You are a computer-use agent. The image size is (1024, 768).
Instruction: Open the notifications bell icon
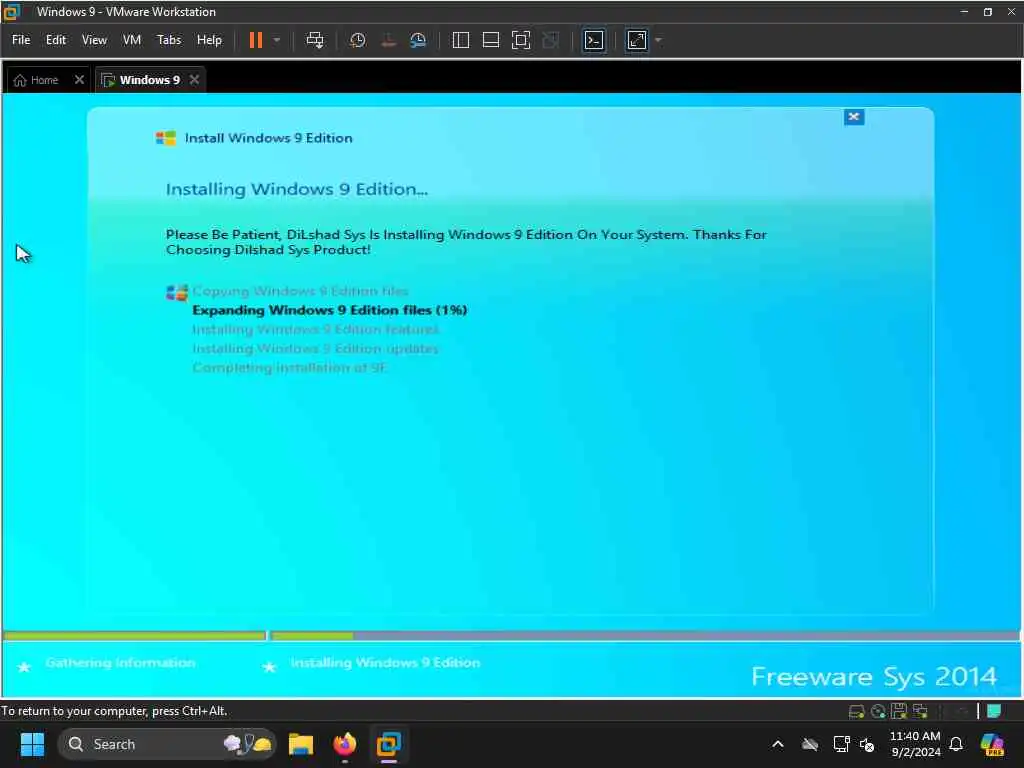956,744
